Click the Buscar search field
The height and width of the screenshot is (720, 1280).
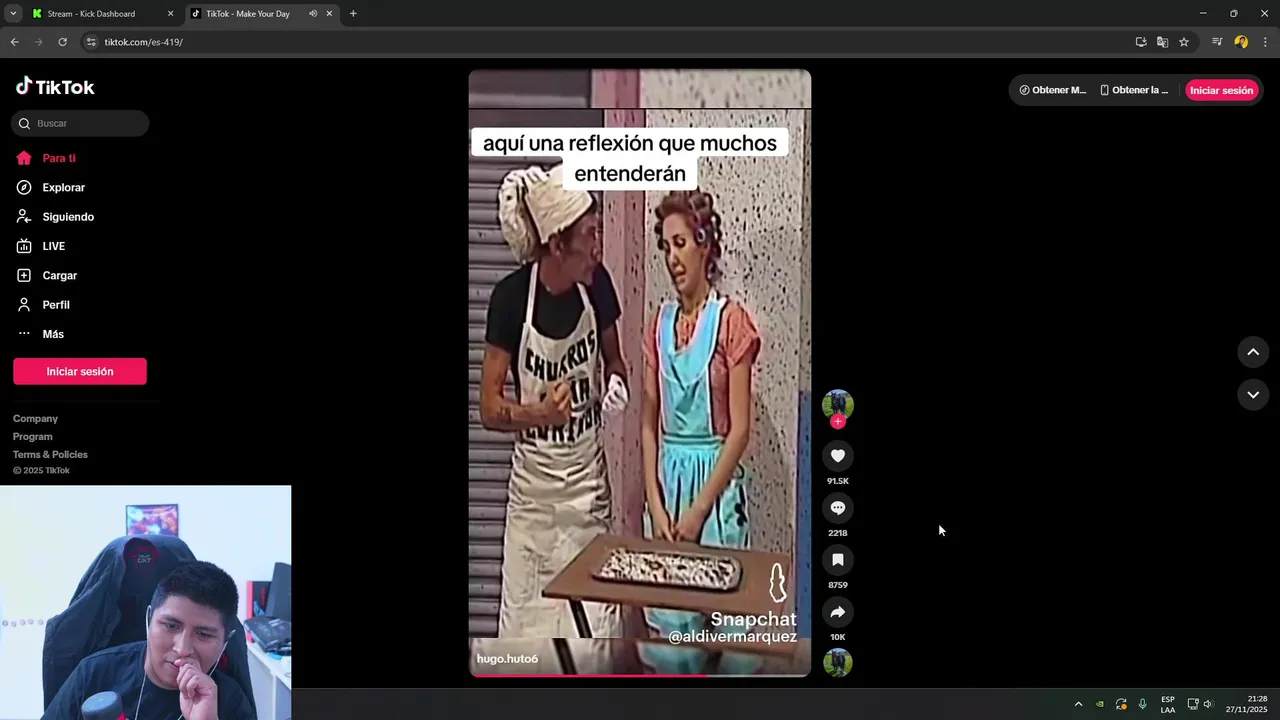[x=80, y=123]
